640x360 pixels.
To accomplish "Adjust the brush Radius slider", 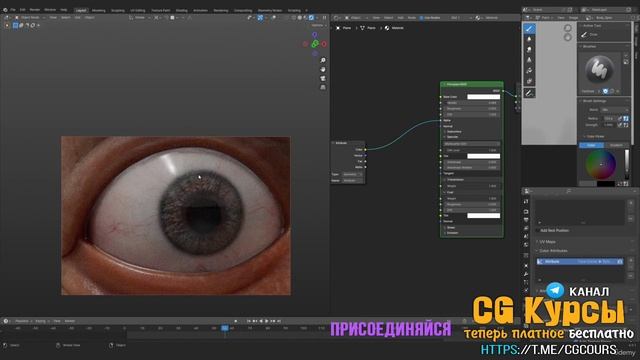I will point(609,118).
